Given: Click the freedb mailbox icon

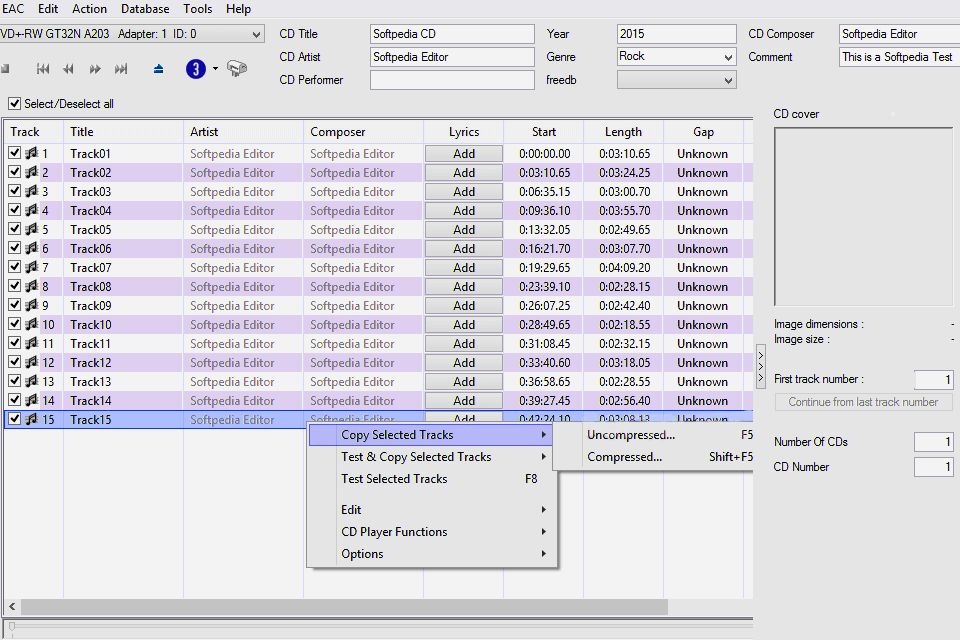Looking at the screenshot, I should tap(237, 69).
